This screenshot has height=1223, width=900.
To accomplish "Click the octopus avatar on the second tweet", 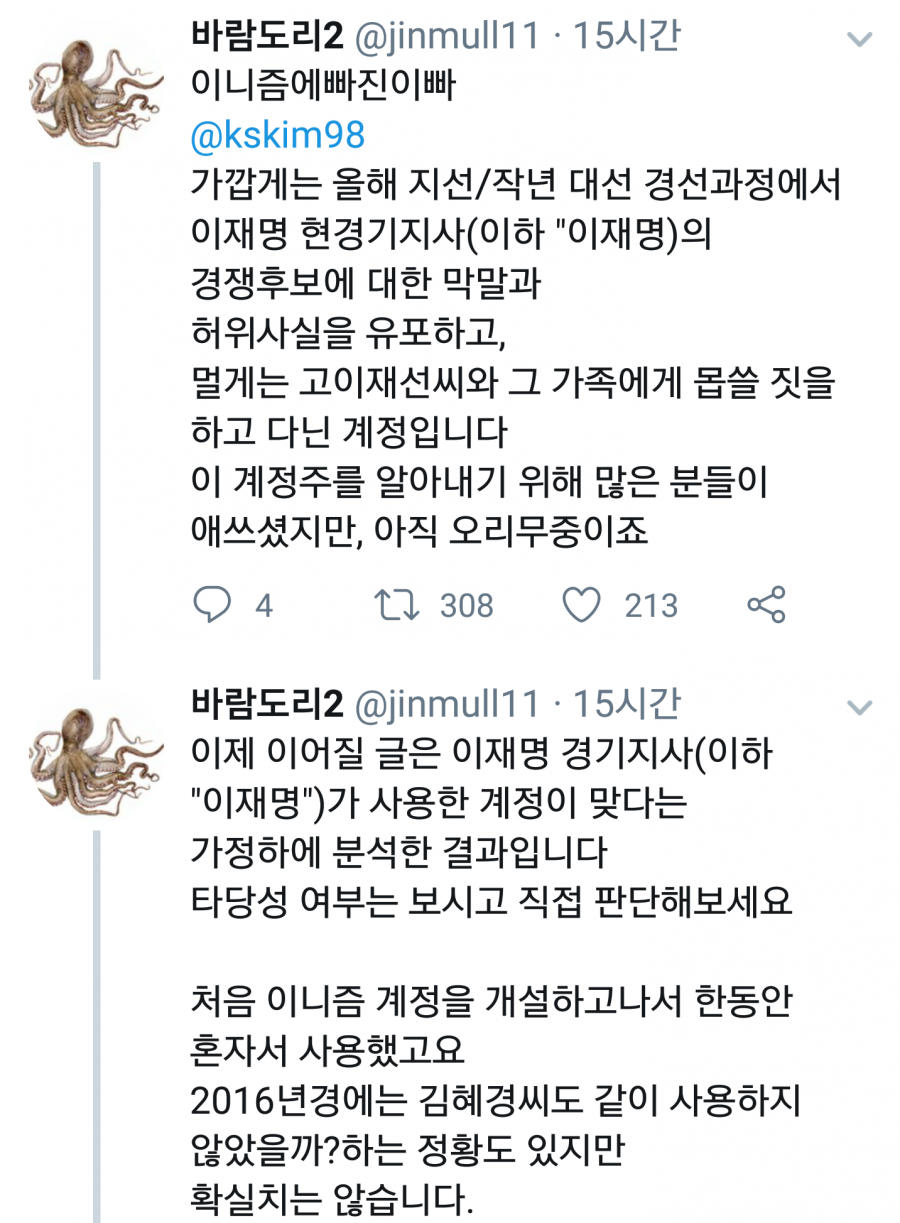I will tap(97, 760).
